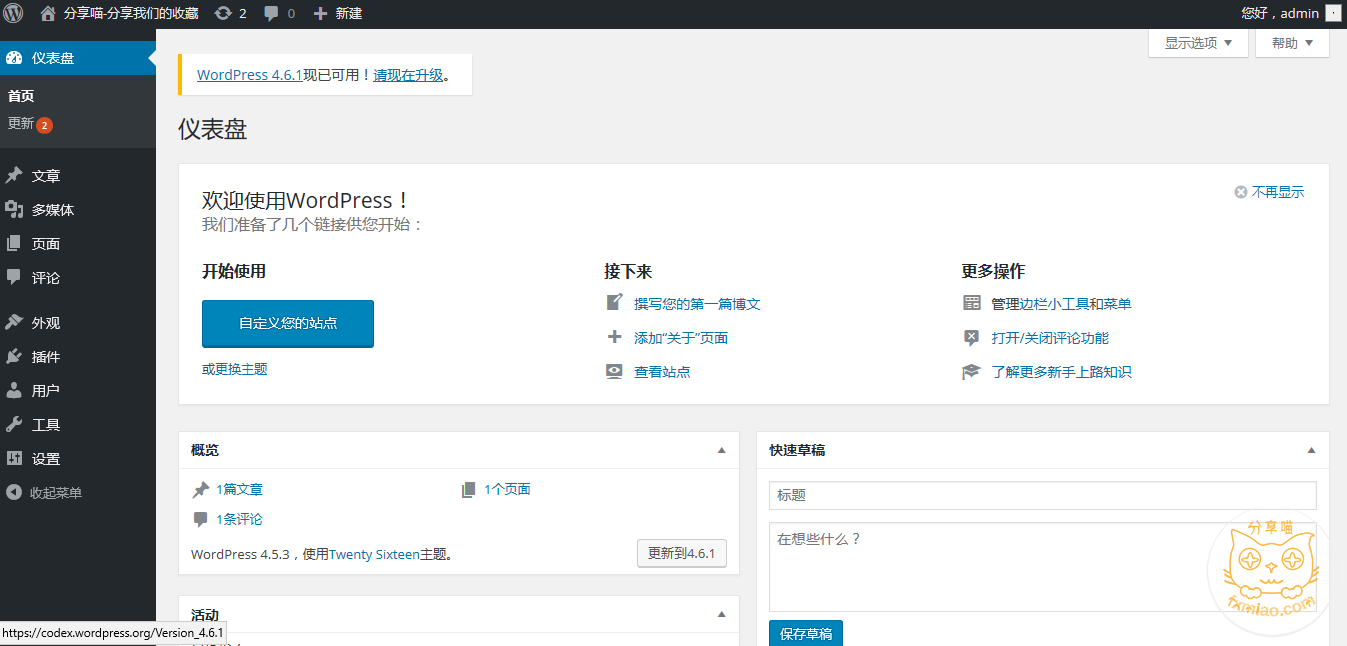
Task: Click the 自定义您的站点 button
Action: (288, 324)
